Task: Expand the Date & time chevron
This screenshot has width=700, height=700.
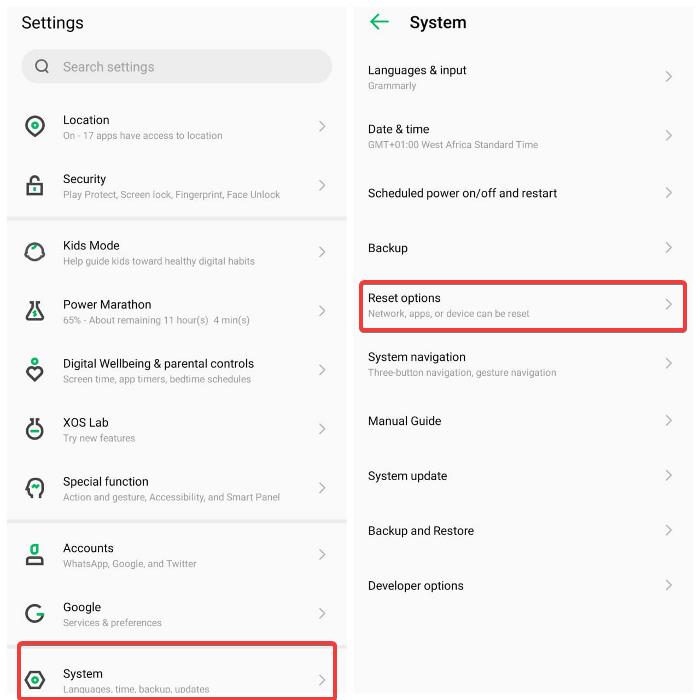Action: (x=669, y=136)
